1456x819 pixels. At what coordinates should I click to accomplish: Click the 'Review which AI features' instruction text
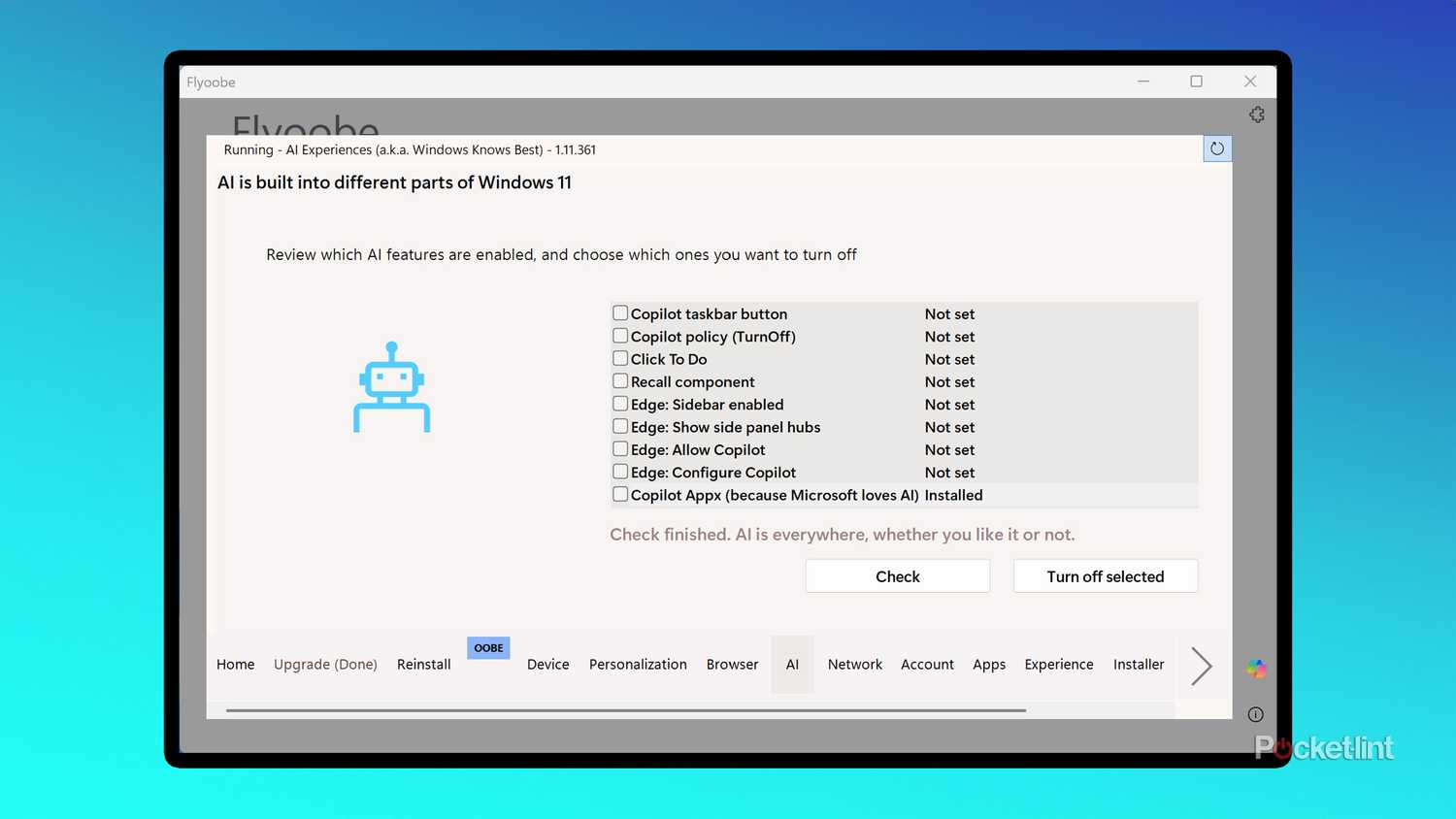coord(561,254)
